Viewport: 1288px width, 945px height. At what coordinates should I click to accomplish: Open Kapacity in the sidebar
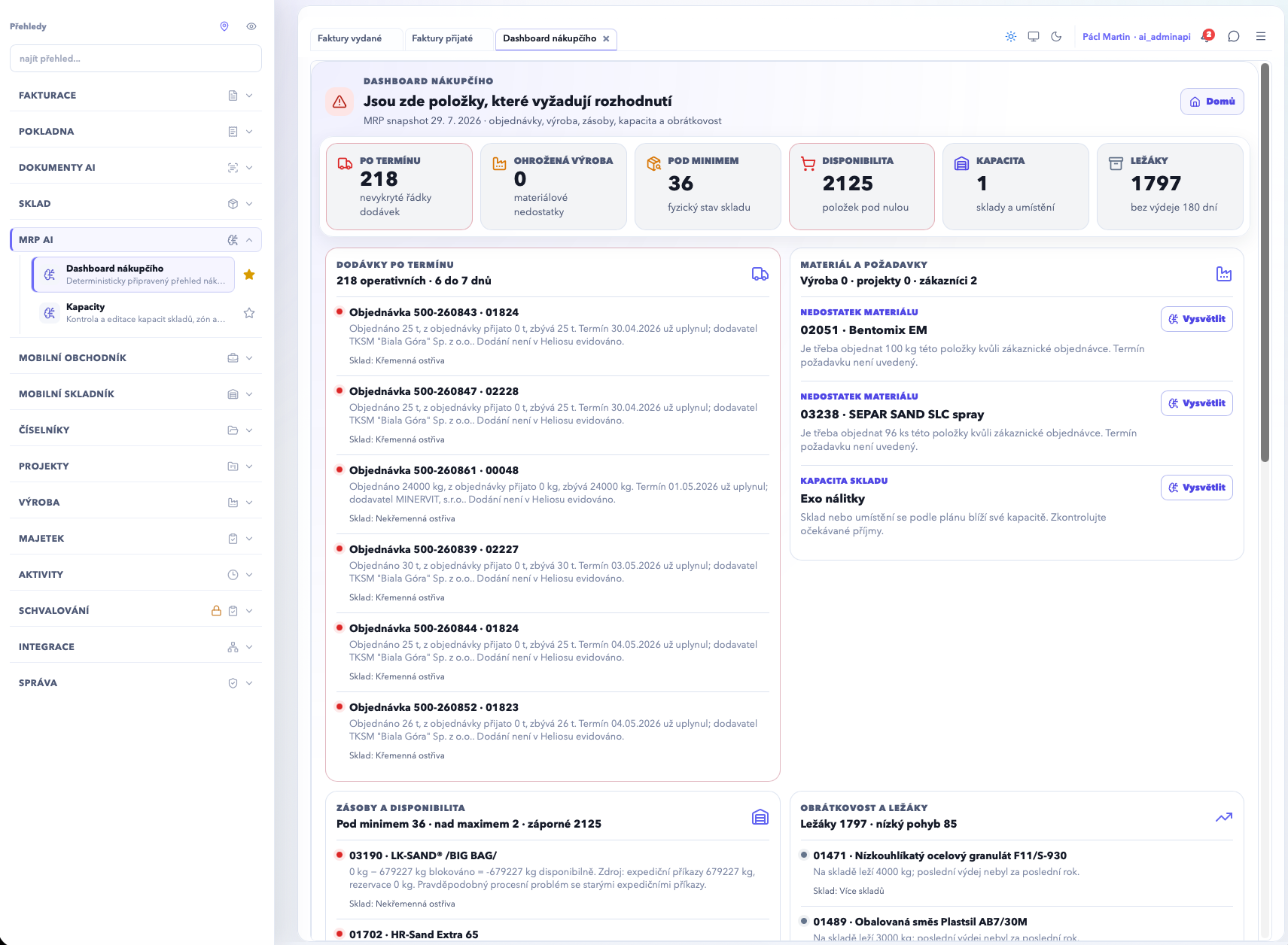tap(133, 313)
